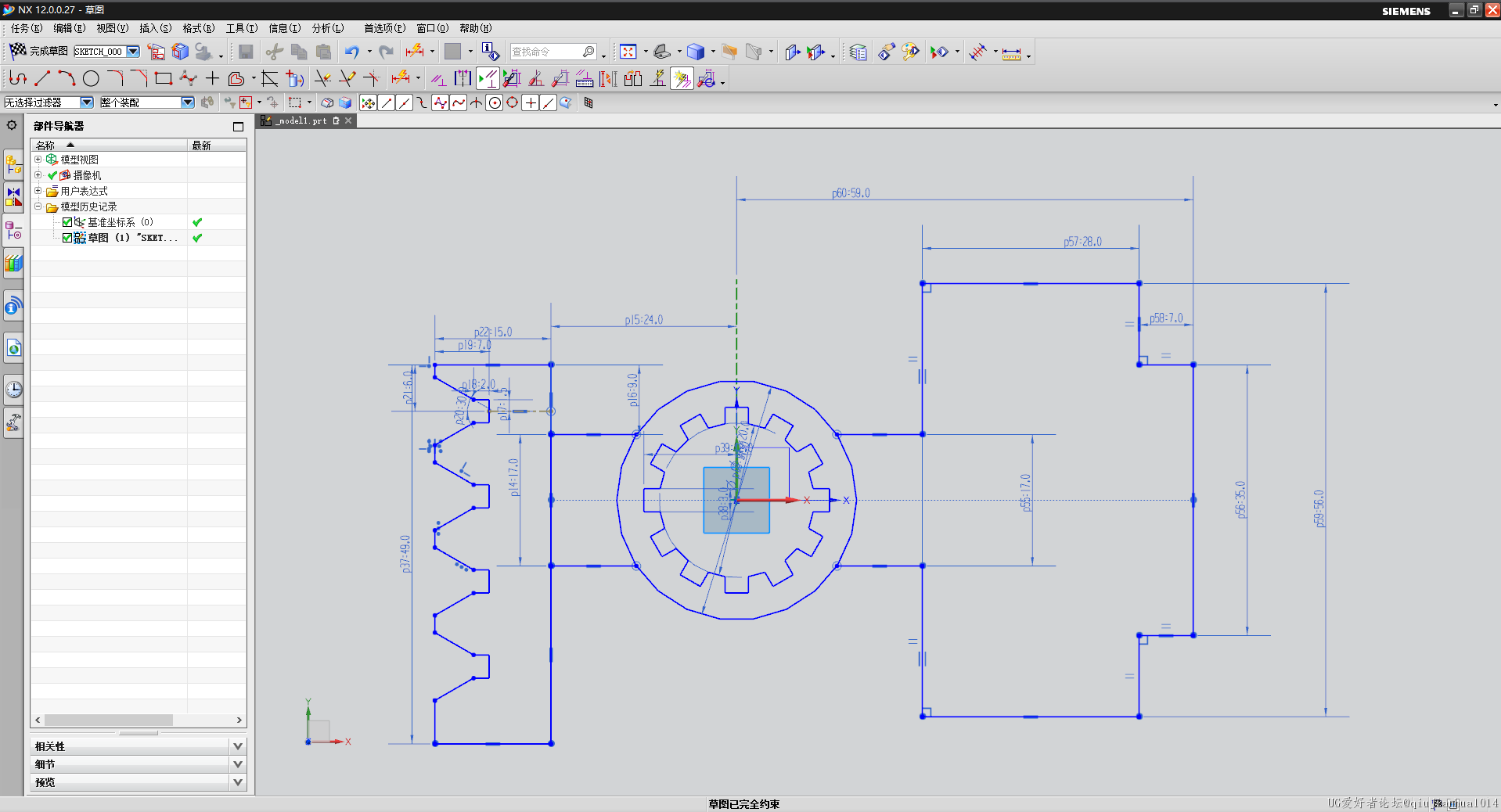Select the Profile curve tool
1501x812 pixels.
18,78
